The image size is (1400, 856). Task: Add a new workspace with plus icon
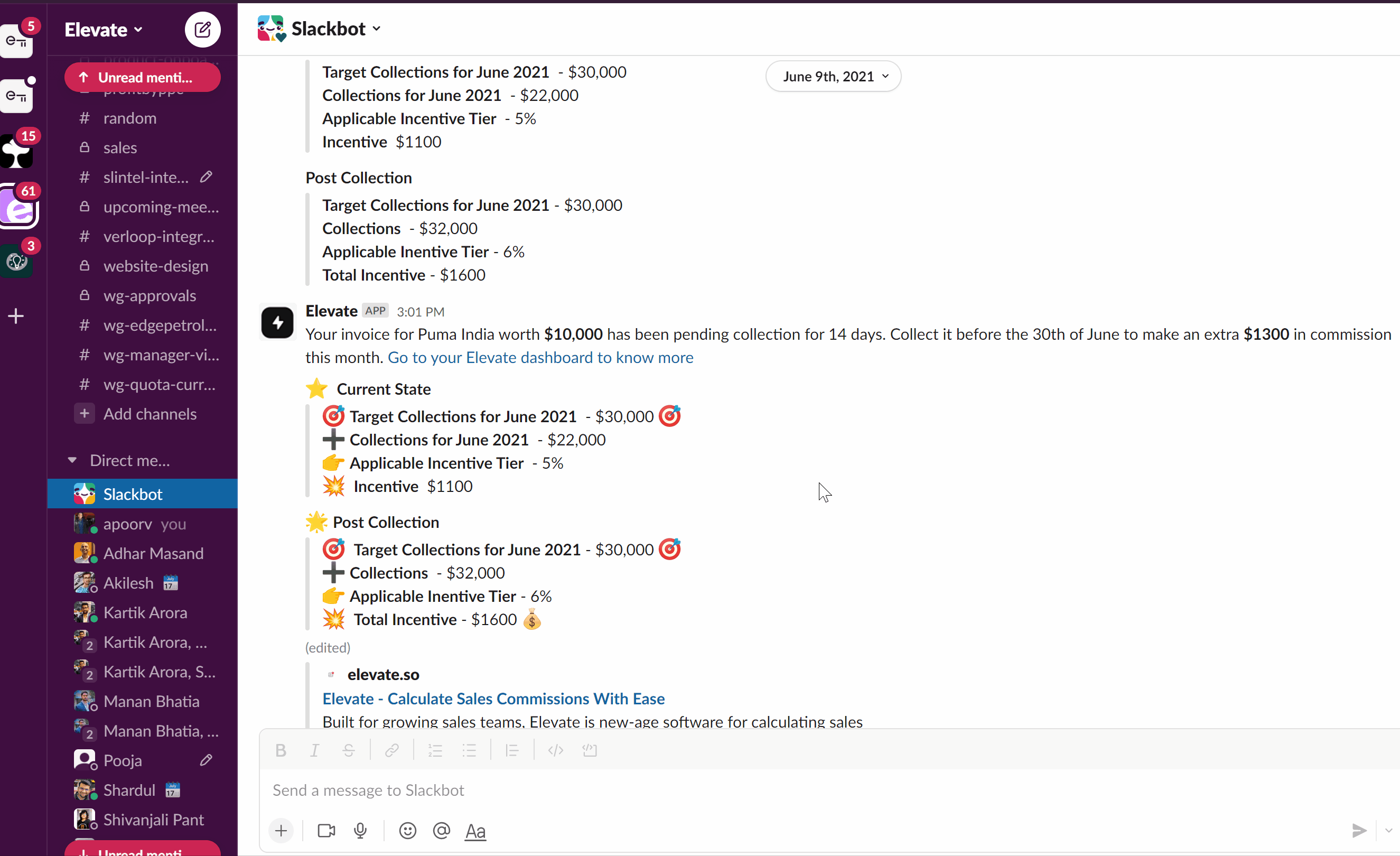click(16, 316)
